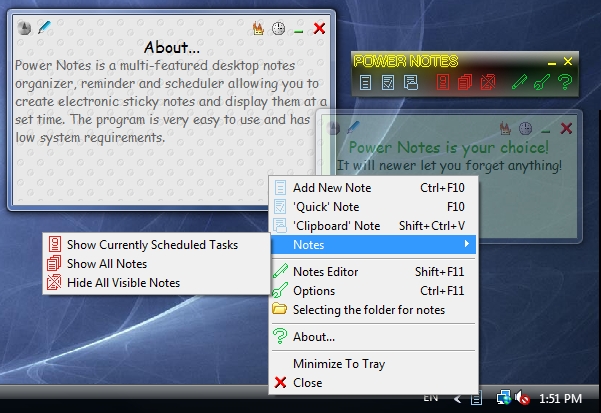Viewport: 601px width, 413px height.
Task: Choose 'Clipboard' Note menu entry
Action: 374,226
